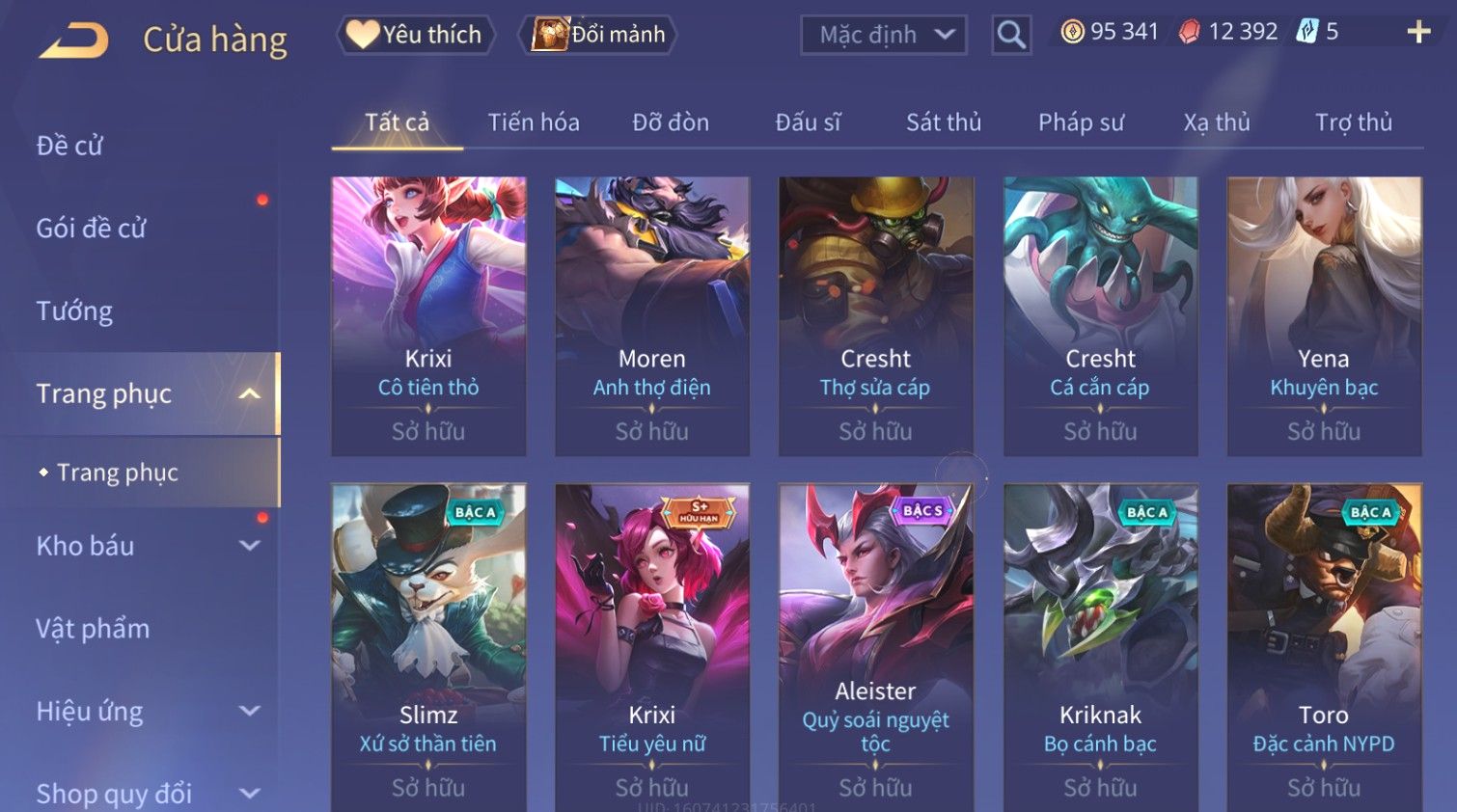Viewport: 1457px width, 812px height.
Task: Switch to the Sát thủ tab
Action: [944, 122]
